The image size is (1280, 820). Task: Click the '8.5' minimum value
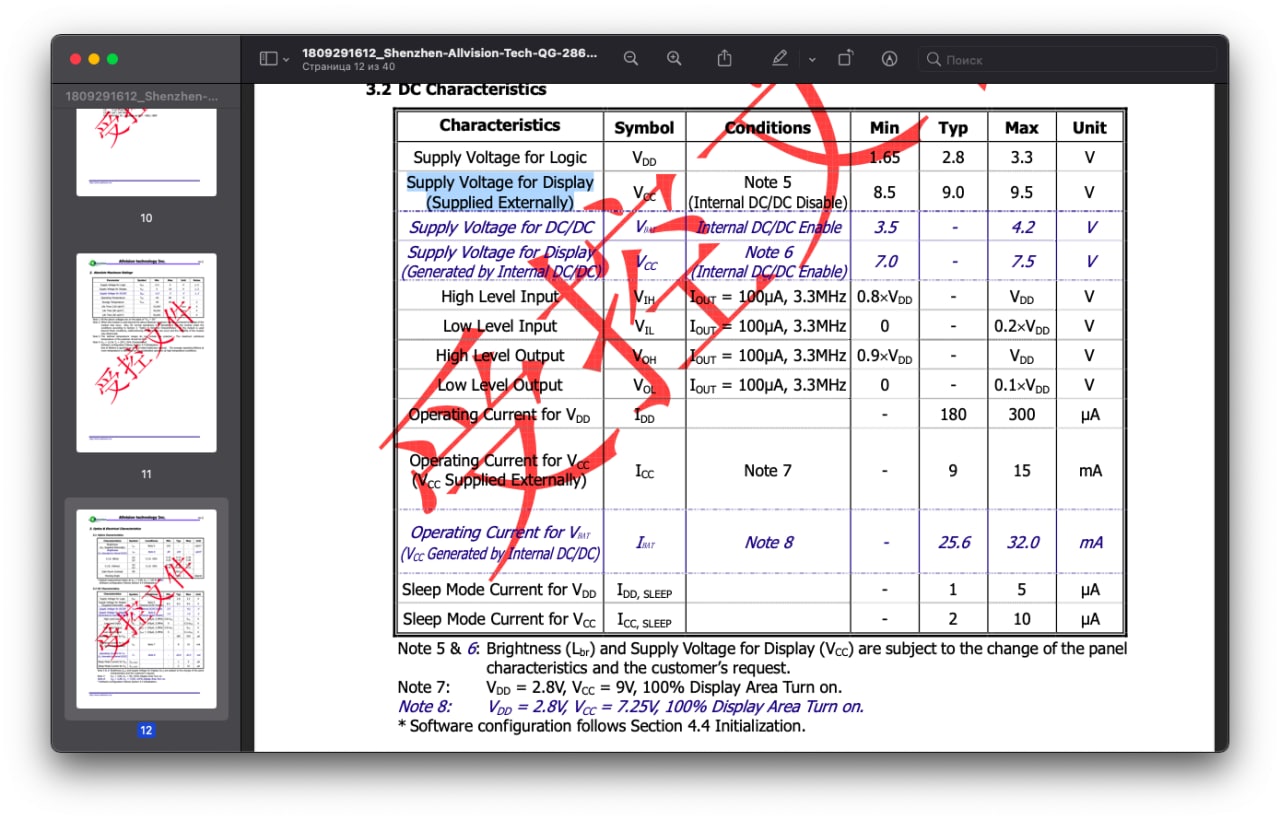(884, 192)
